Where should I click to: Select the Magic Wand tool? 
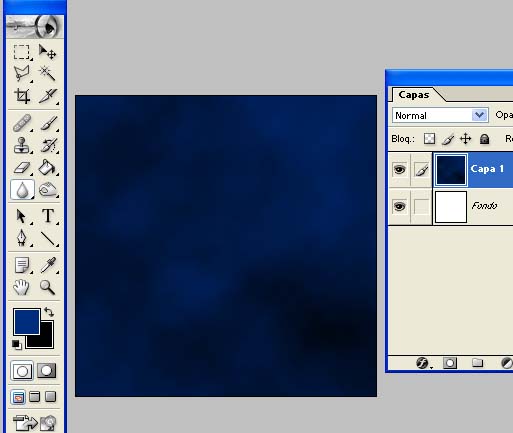tap(47, 73)
